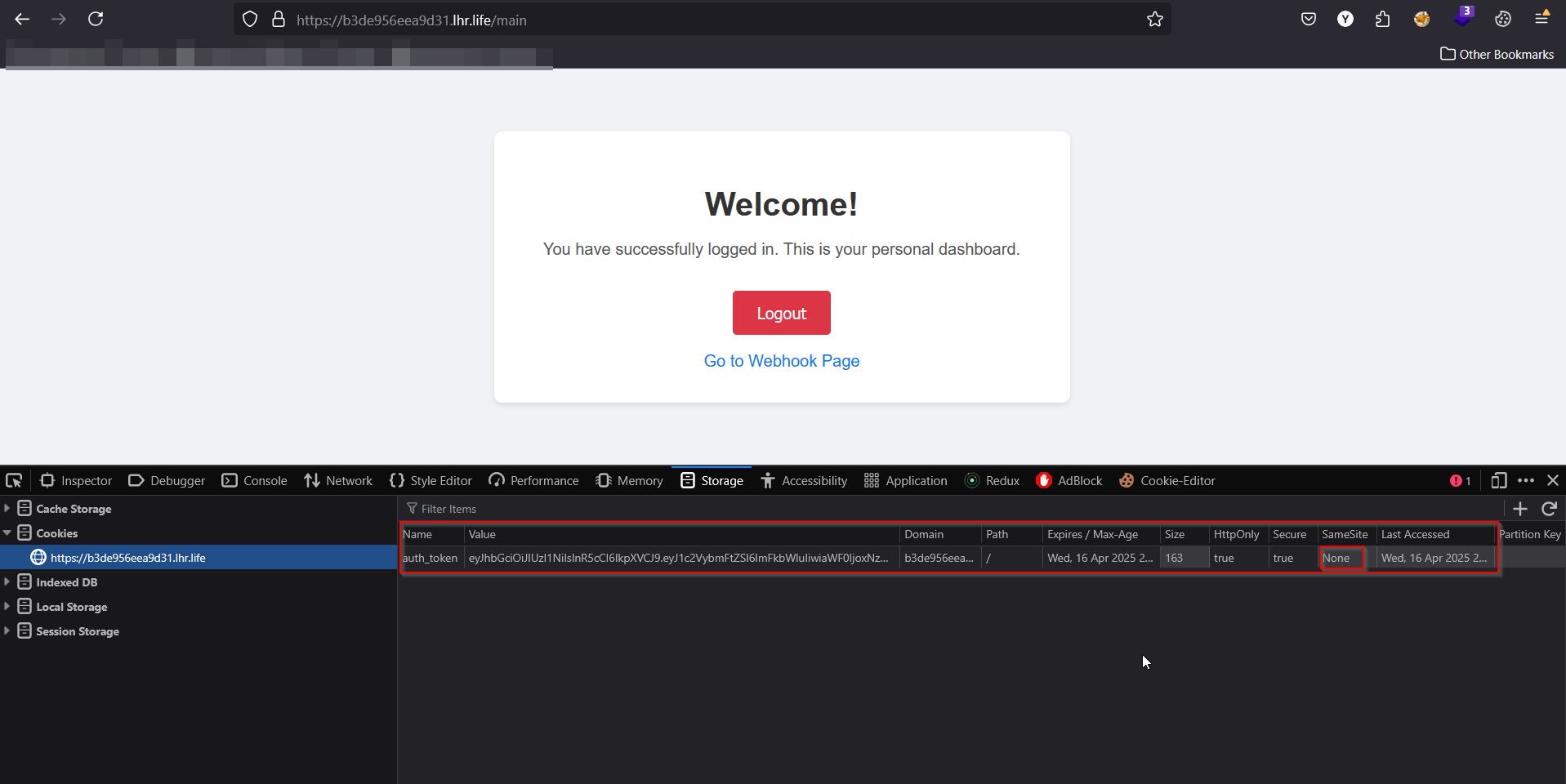Bookmark this page with the star icon
Screen dimensions: 1566x784
1154,20
